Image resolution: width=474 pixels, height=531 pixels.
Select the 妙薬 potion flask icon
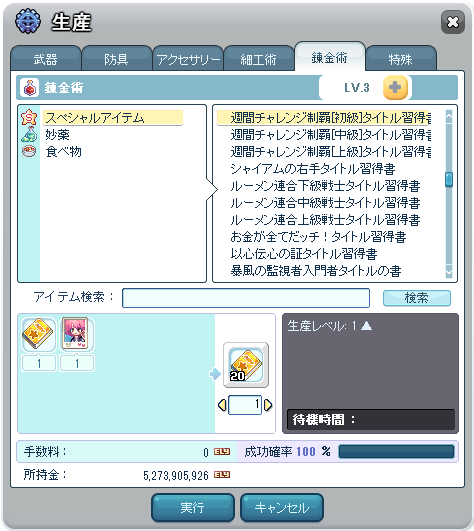point(29,134)
